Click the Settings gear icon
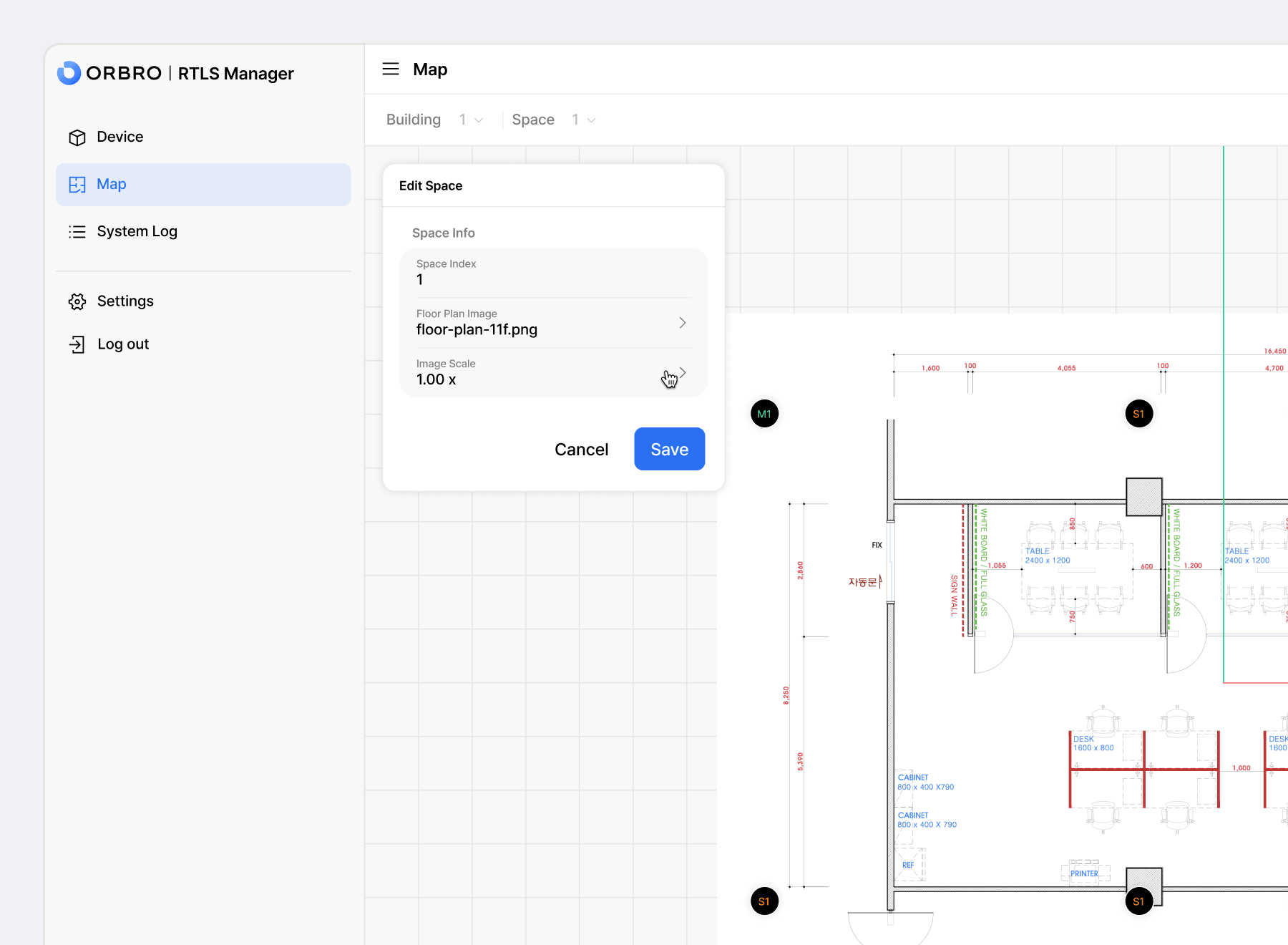 (x=77, y=301)
